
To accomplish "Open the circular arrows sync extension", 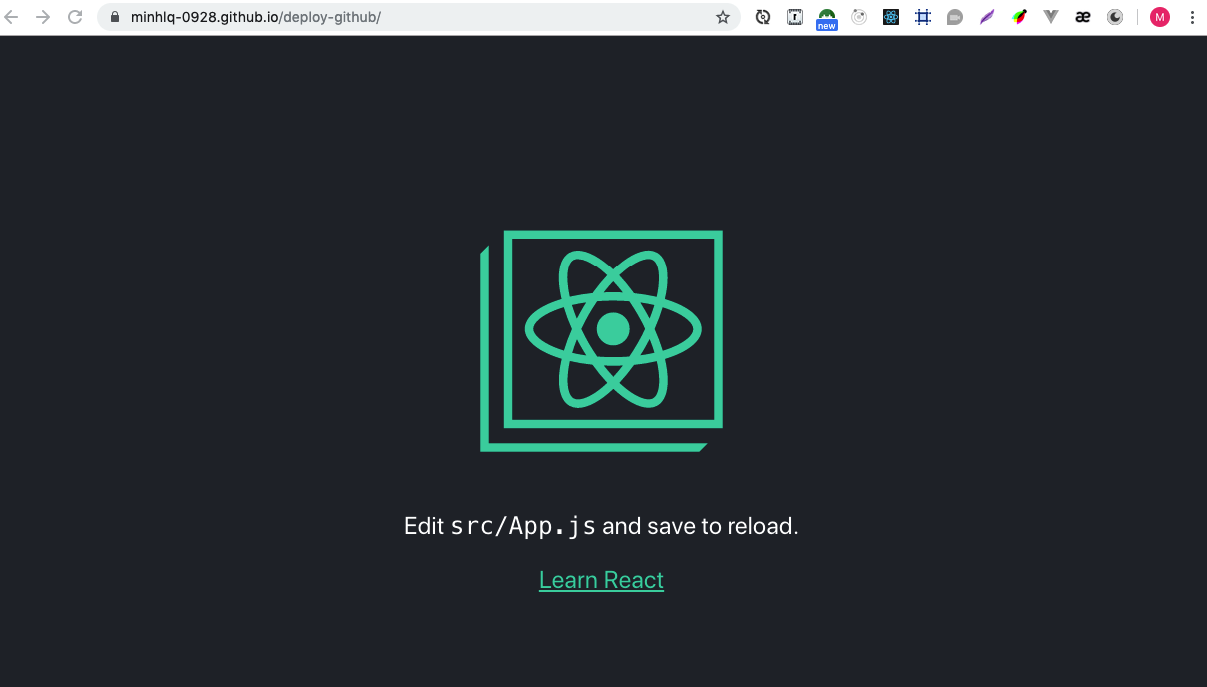I will tap(763, 17).
